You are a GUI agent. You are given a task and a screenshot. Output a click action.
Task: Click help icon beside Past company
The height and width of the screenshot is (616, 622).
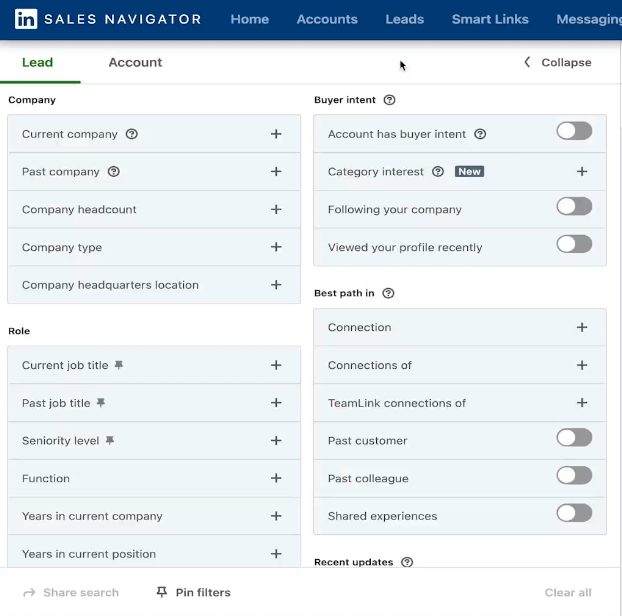click(x=114, y=172)
